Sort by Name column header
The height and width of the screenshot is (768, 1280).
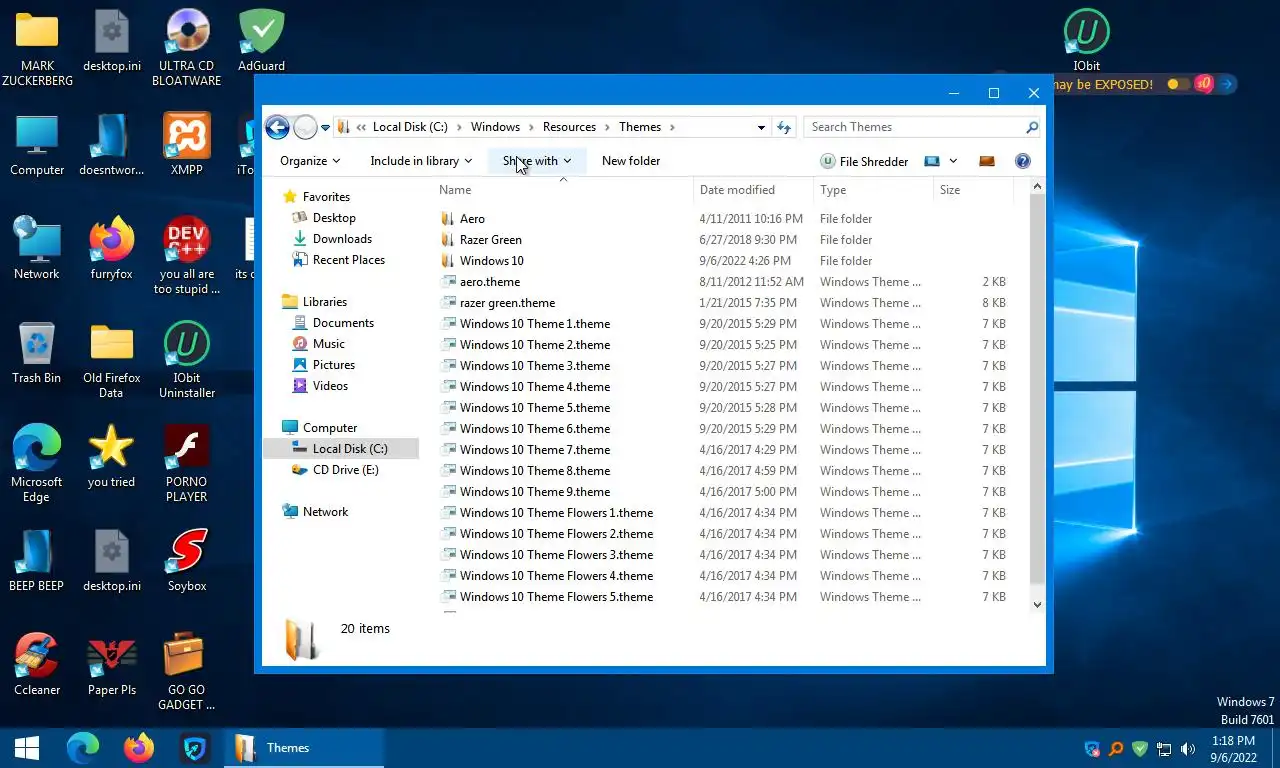pyautogui.click(x=563, y=190)
